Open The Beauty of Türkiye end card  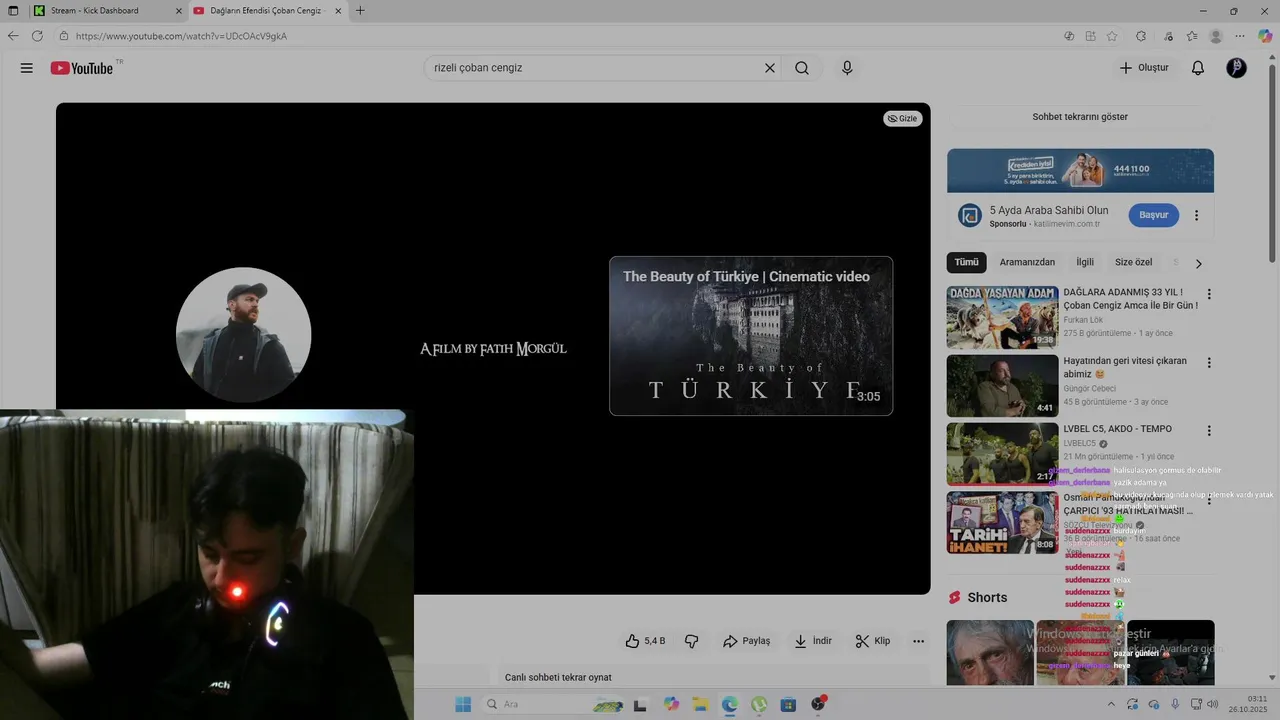[751, 336]
